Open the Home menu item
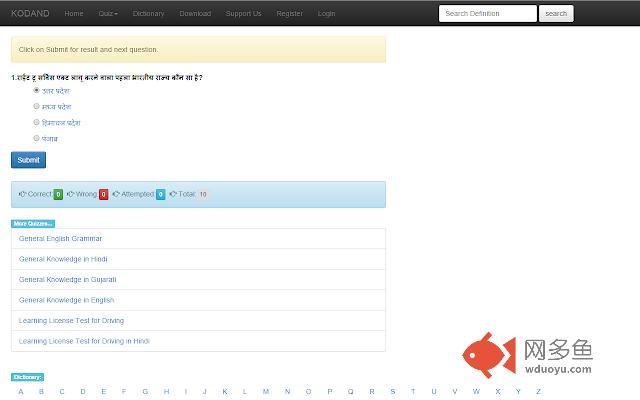640x400 pixels. [x=74, y=13]
